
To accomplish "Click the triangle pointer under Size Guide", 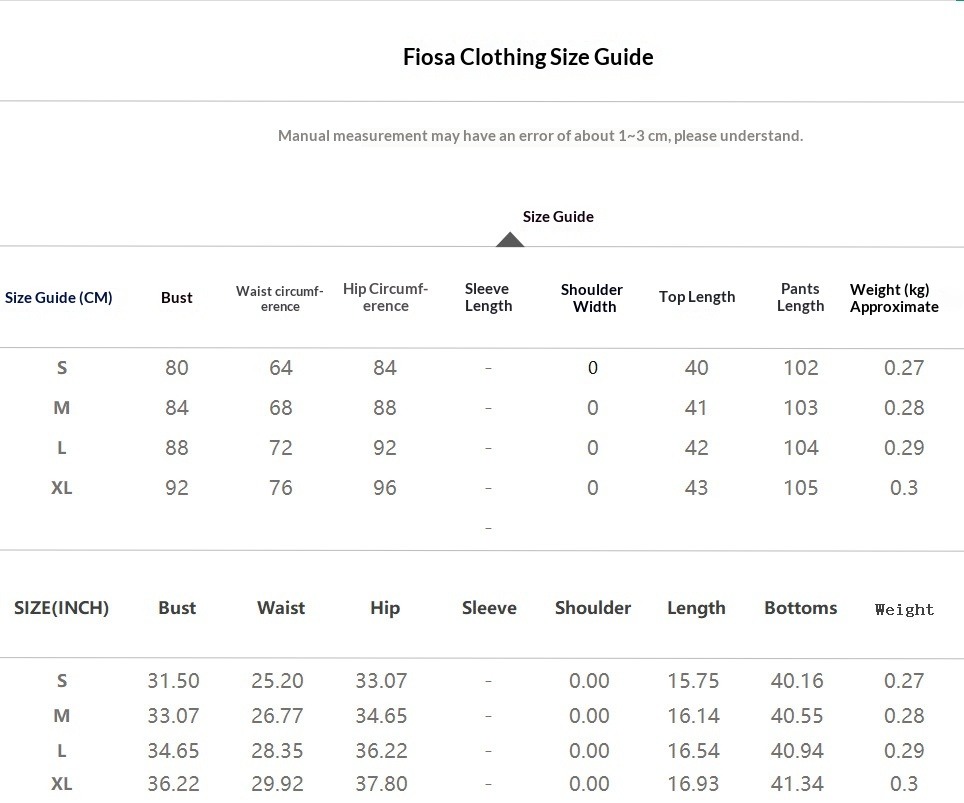I will 510,239.
